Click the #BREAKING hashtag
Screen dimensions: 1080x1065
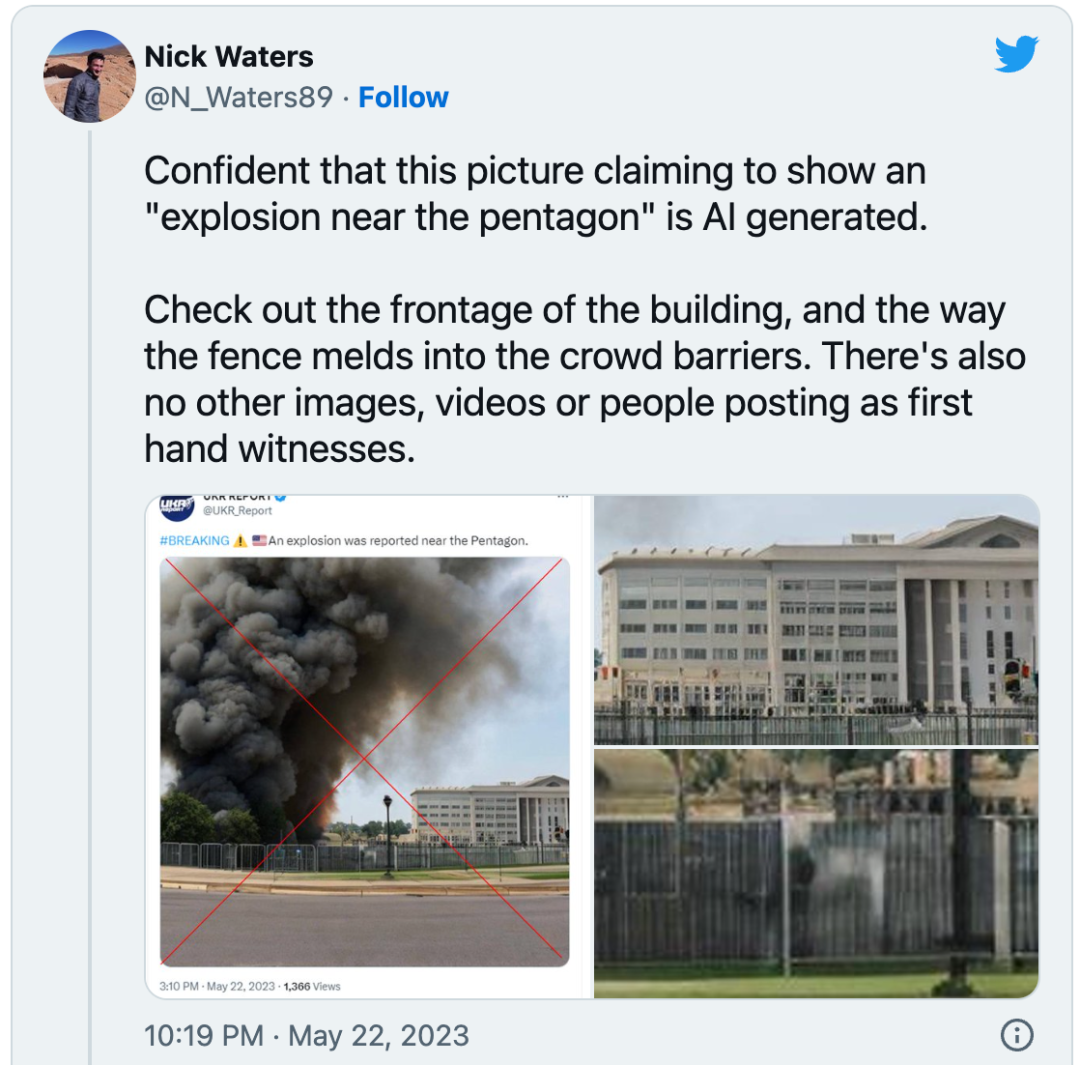click(x=194, y=541)
